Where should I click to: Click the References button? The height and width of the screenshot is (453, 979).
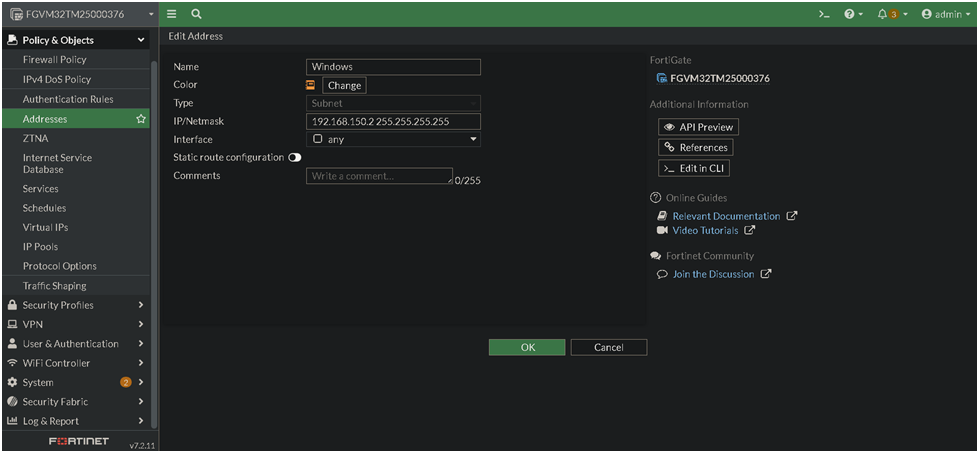(x=696, y=147)
